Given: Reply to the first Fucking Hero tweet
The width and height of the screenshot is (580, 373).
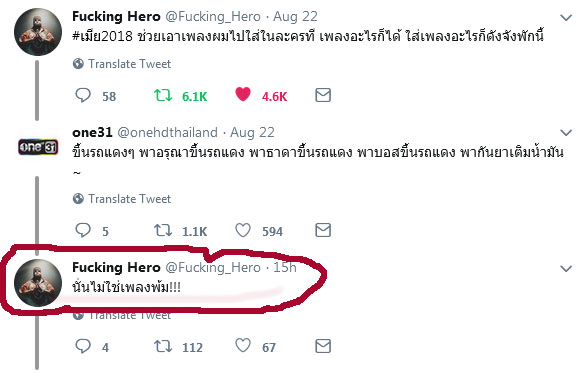Looking at the screenshot, I should coord(83,95).
